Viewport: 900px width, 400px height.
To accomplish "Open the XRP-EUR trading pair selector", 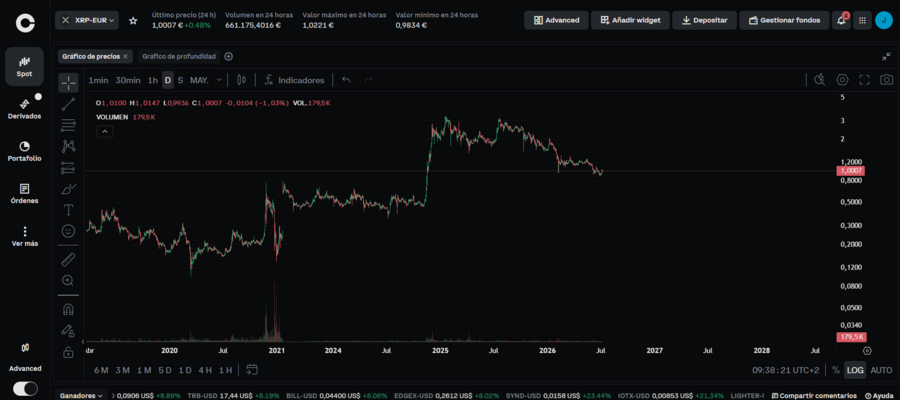I will pyautogui.click(x=87, y=20).
